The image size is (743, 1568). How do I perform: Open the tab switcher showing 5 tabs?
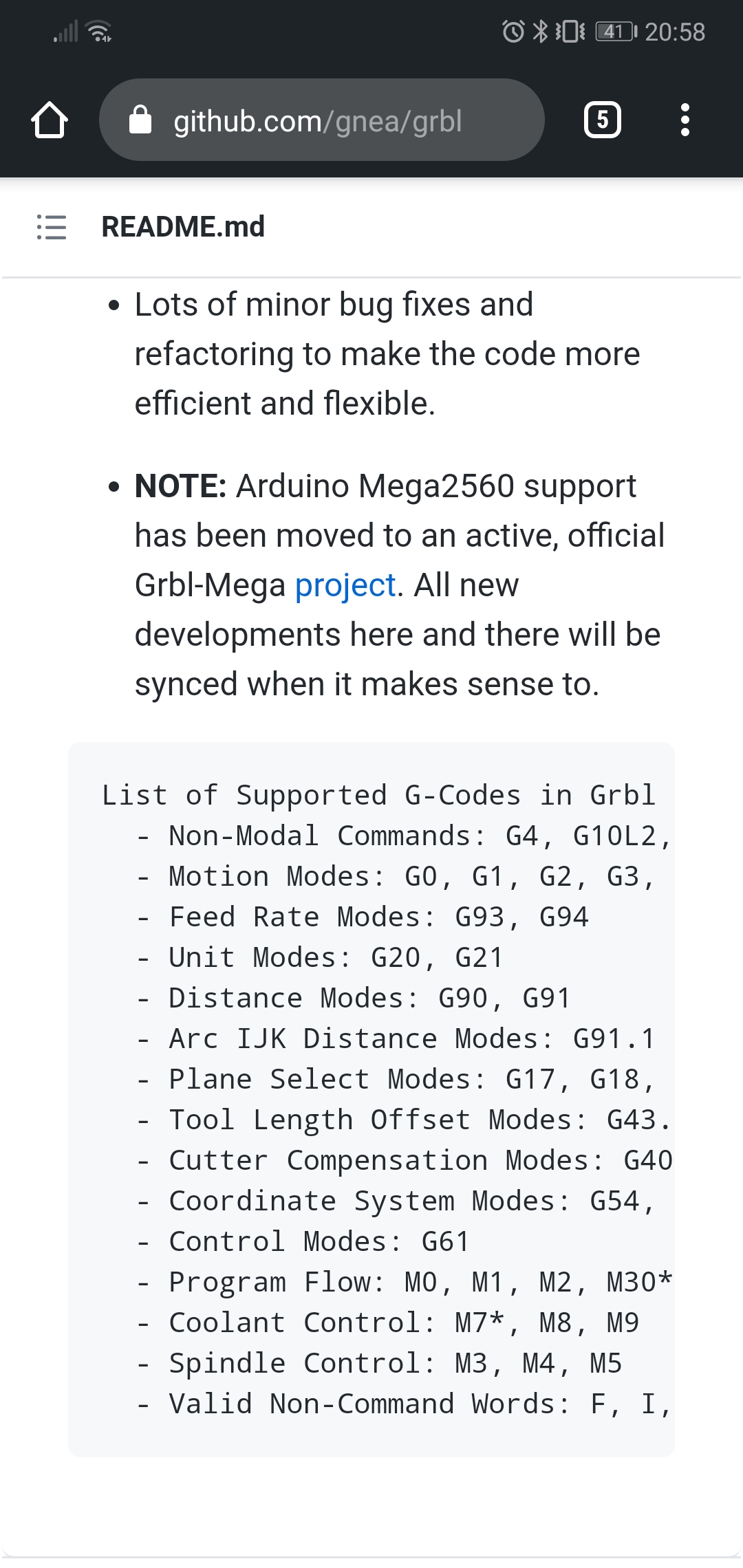602,120
